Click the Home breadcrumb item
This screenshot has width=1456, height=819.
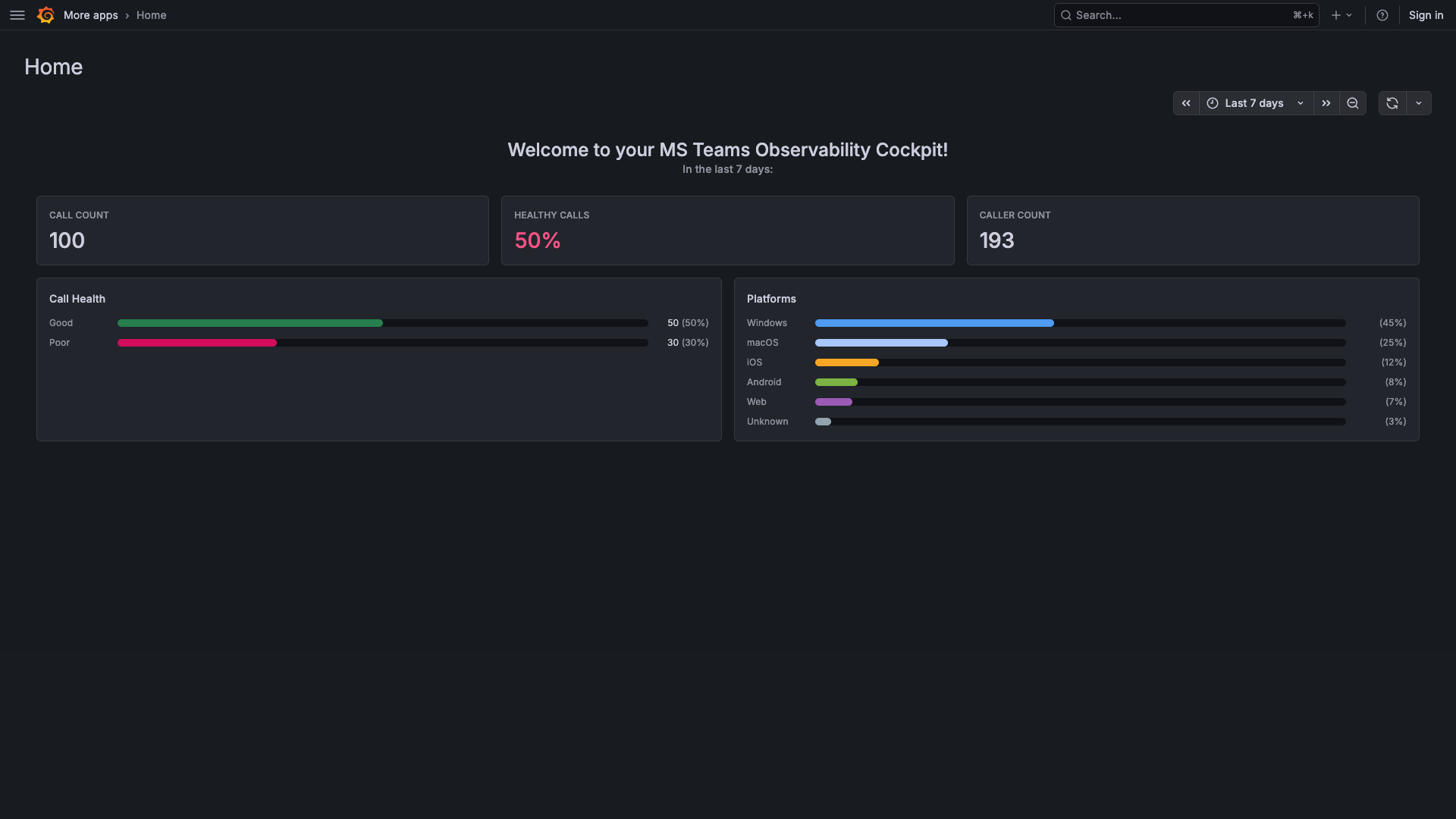click(x=151, y=15)
